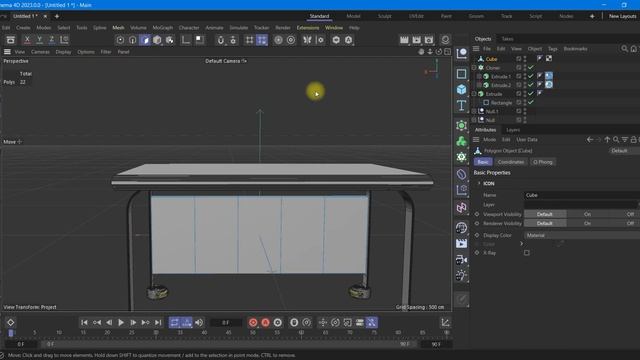Screen dimensions: 640x360
Task: Click the Rectangle spline palette icon
Action: [x=462, y=74]
